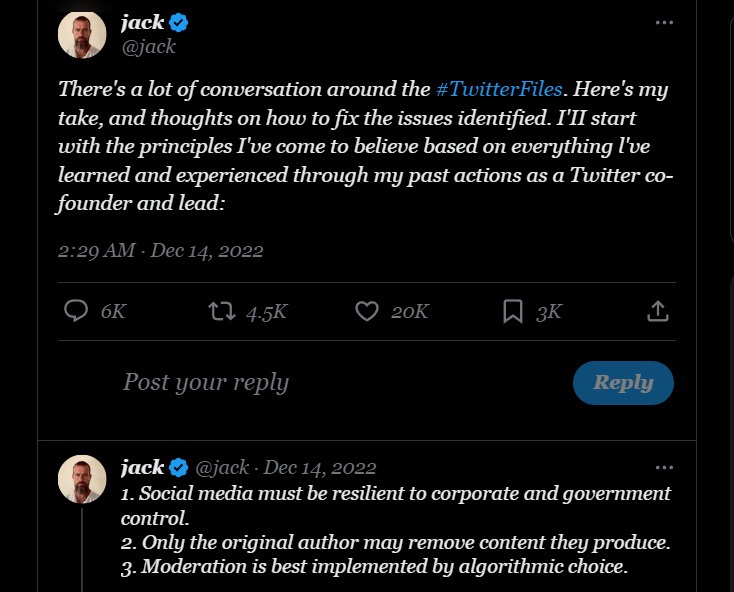This screenshot has height=592, width=734.
Task: Click jack's profile photo on the threaded reply
Action: tap(82, 480)
